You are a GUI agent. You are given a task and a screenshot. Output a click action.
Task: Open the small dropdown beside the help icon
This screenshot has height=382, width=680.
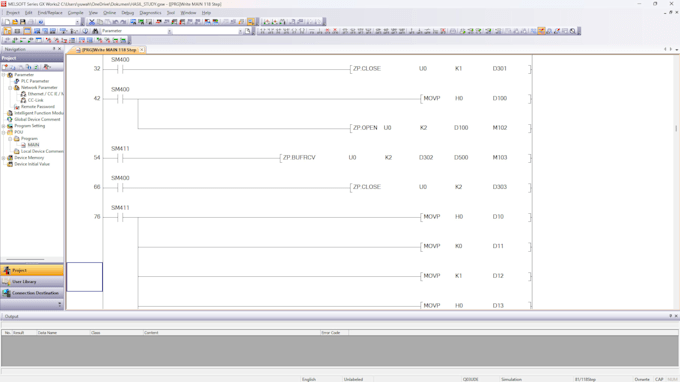[x=77, y=22]
